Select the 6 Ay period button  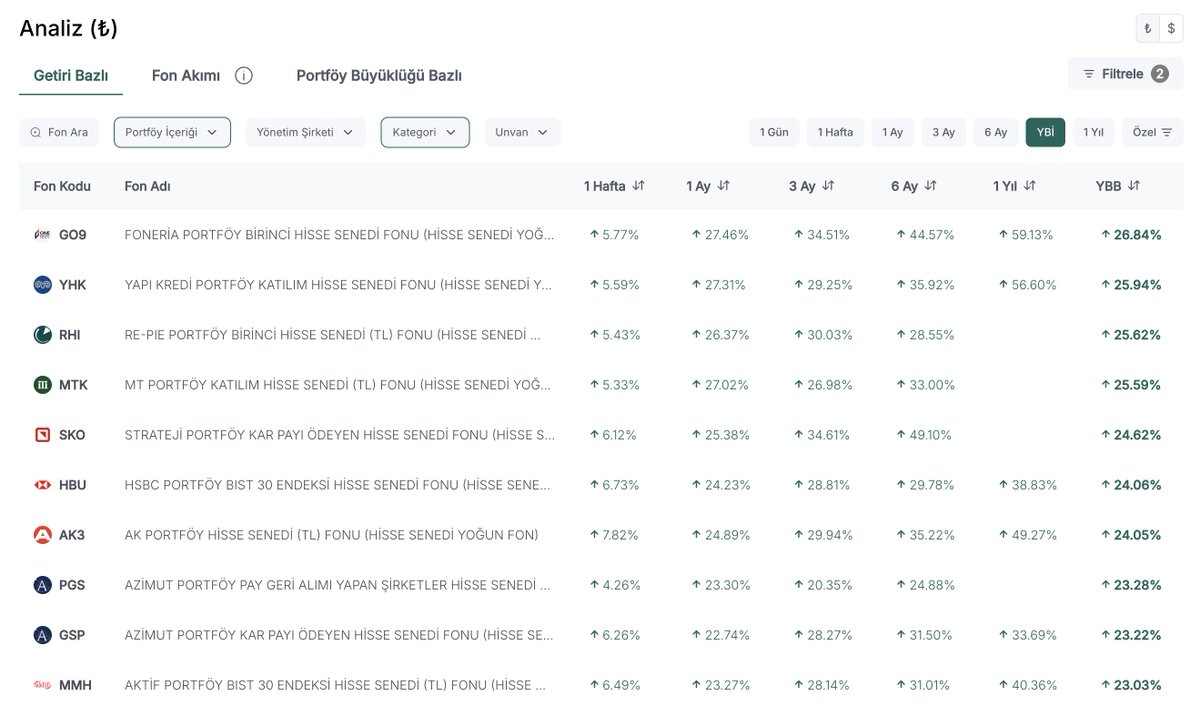pos(995,132)
